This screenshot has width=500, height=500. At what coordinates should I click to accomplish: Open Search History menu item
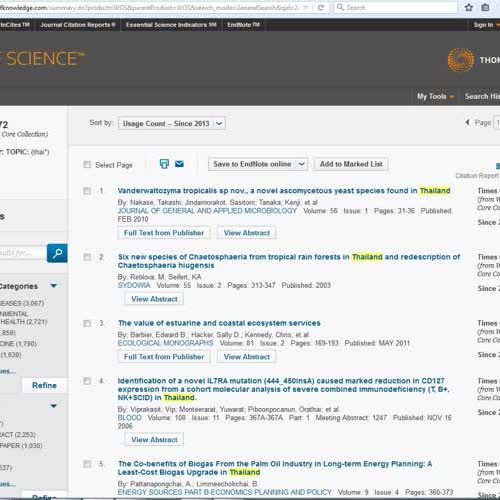point(482,96)
